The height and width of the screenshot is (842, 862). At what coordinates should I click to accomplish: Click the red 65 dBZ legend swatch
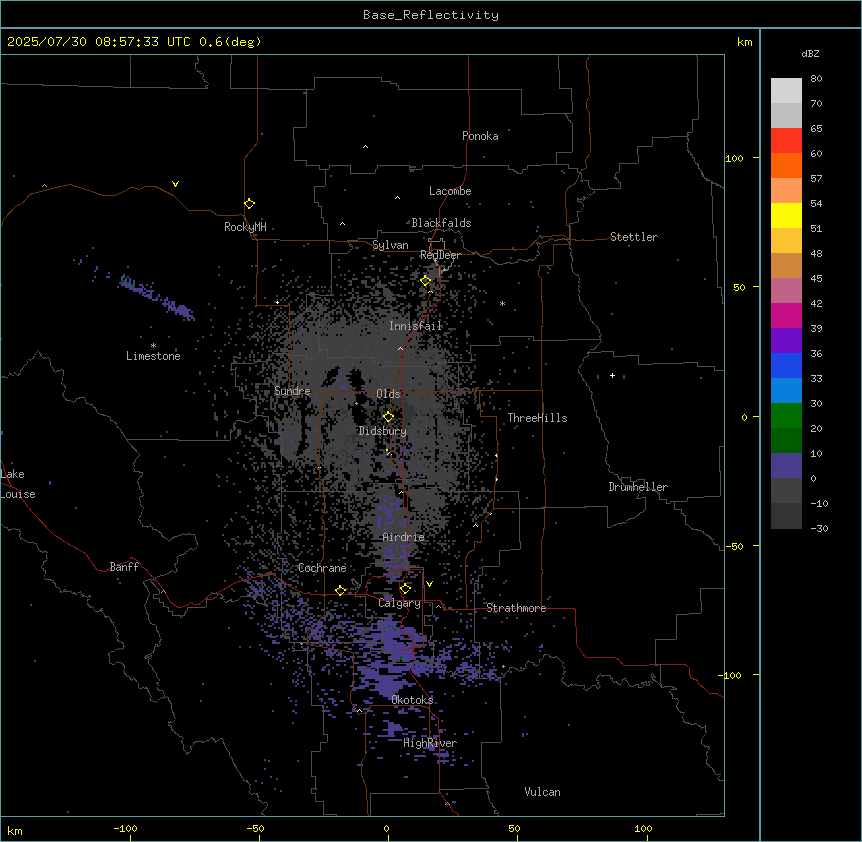[x=786, y=140]
